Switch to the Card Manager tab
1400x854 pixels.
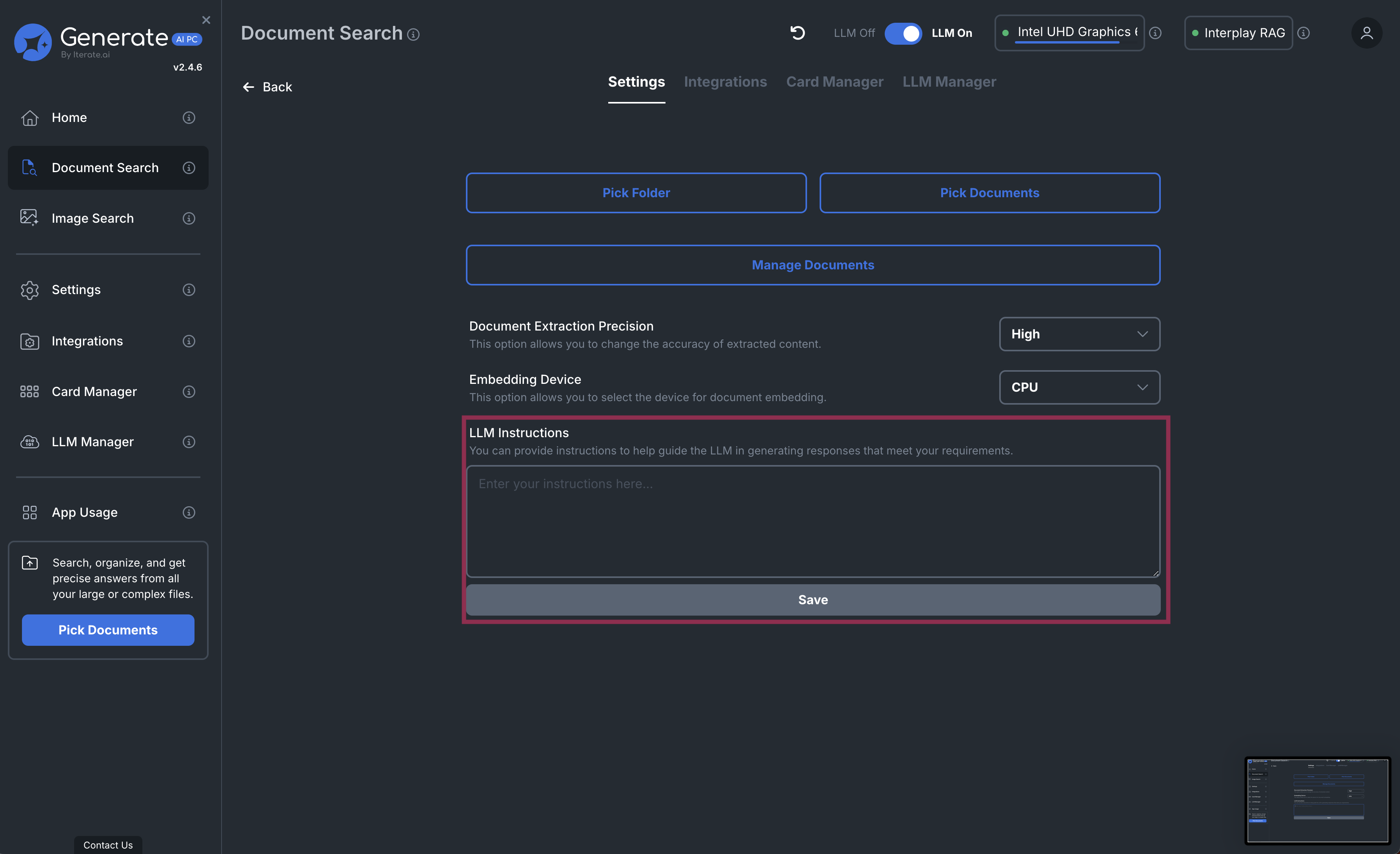834,82
